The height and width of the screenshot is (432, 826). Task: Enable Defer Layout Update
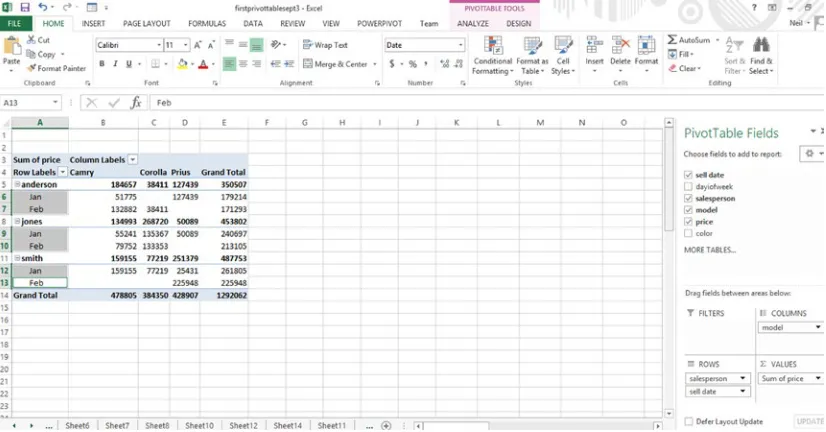click(x=688, y=421)
